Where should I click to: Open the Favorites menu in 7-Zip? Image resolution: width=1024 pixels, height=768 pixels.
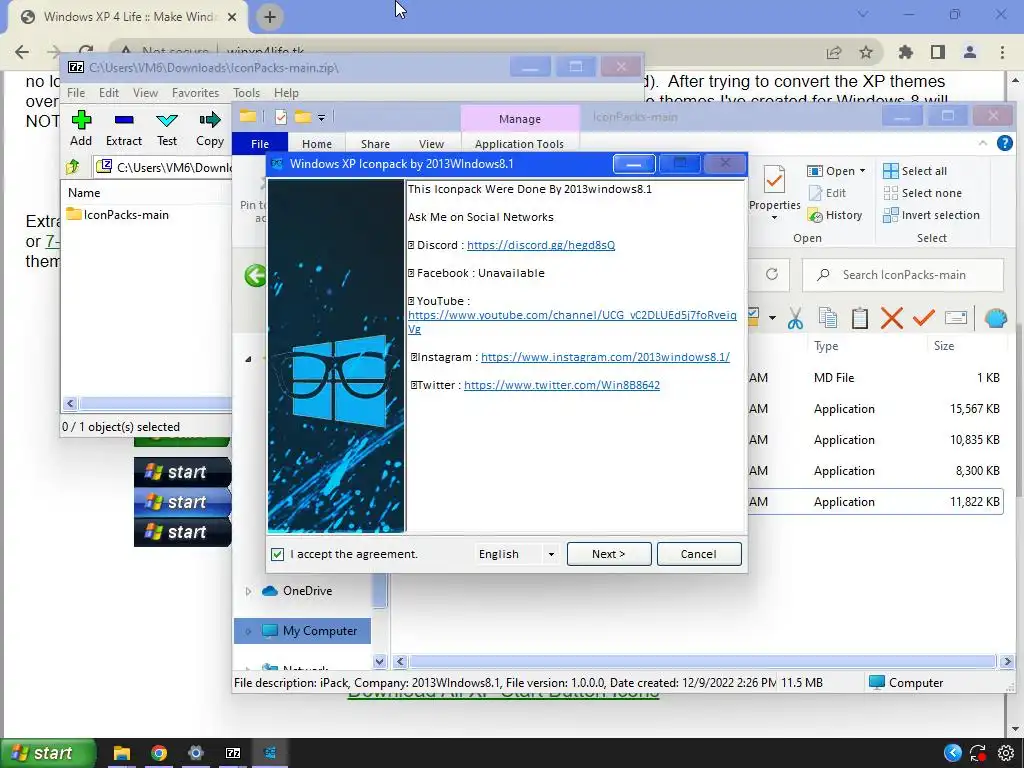click(x=195, y=93)
